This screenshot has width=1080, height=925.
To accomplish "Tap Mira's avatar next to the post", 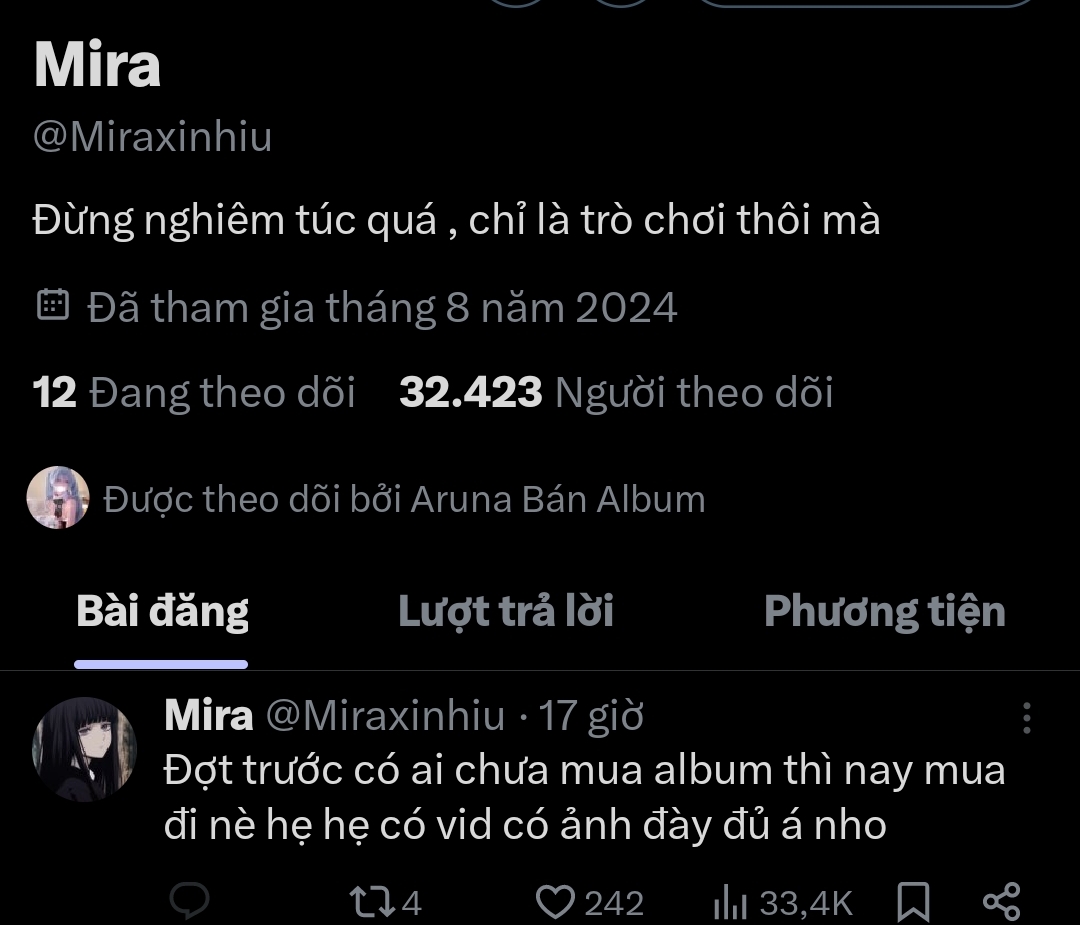I will [x=84, y=749].
